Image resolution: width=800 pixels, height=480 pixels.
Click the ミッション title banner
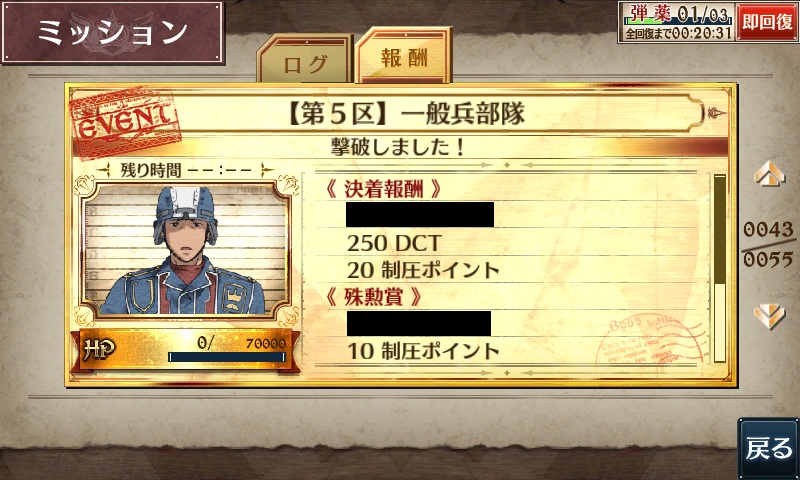[113, 32]
